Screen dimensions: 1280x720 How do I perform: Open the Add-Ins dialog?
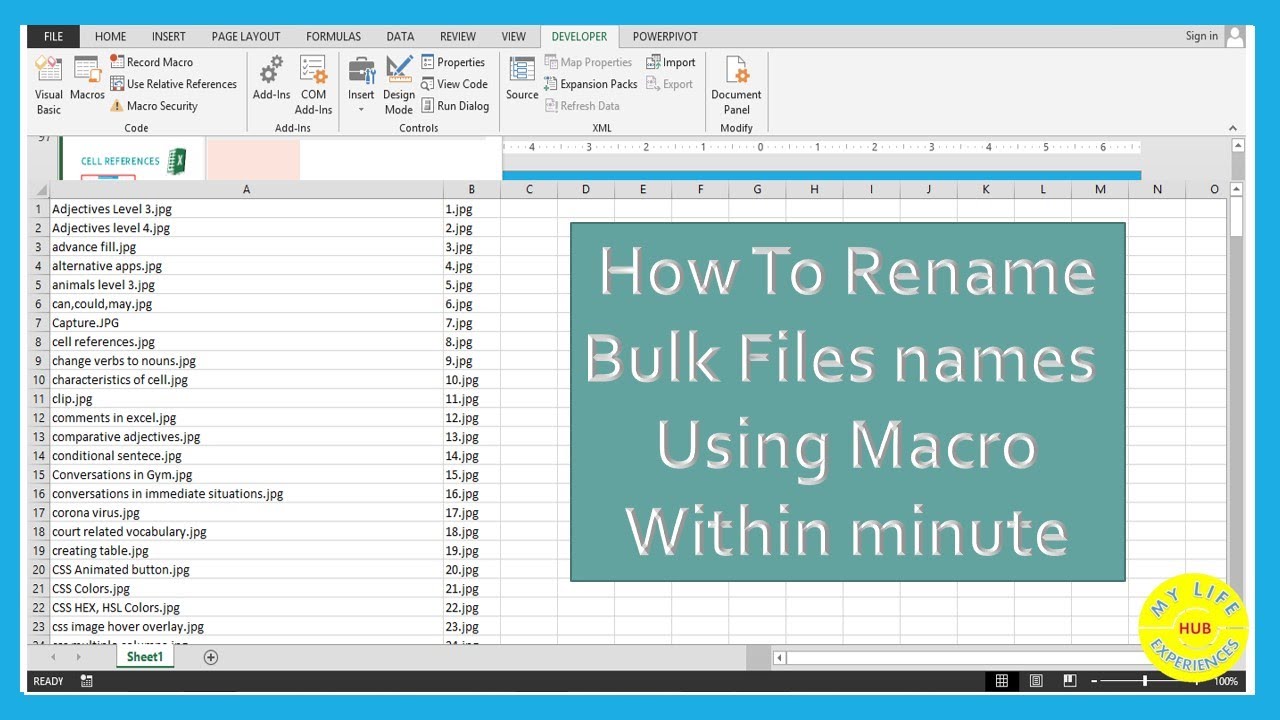[x=271, y=78]
